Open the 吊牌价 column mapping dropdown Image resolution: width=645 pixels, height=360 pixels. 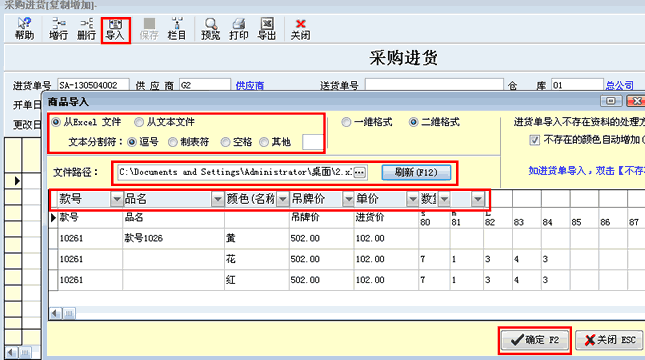[x=348, y=200]
